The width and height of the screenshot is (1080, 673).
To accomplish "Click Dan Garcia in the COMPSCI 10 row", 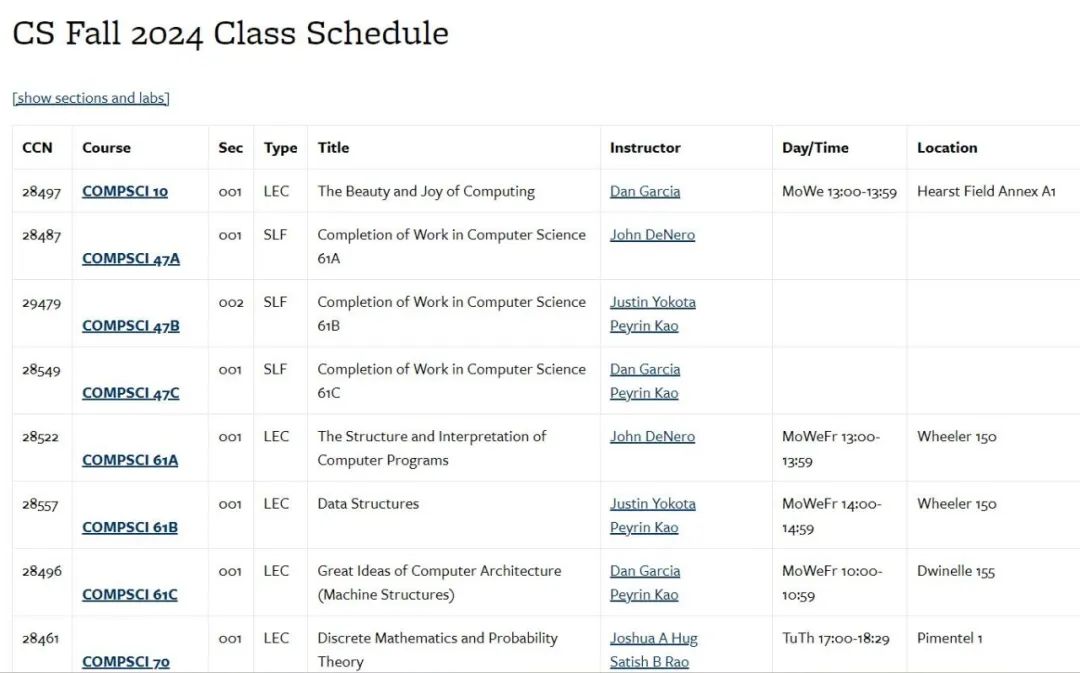I will click(645, 191).
